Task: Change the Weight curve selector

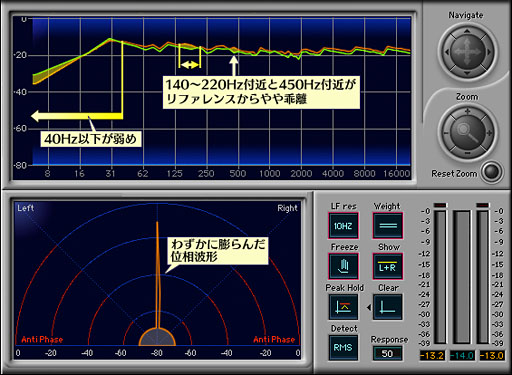Action: tap(388, 226)
